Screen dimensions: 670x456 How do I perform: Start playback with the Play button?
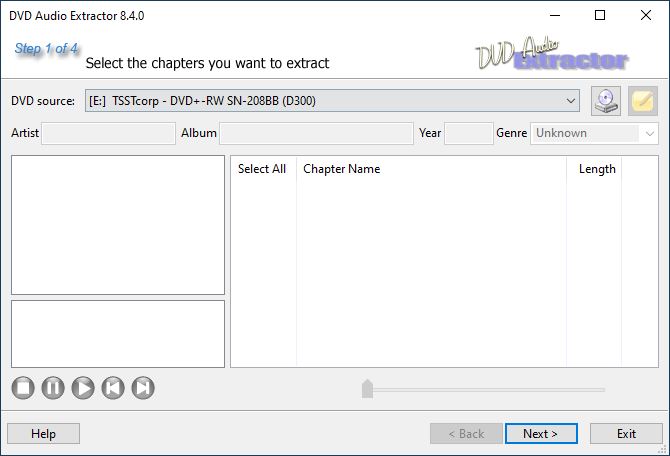(83, 388)
